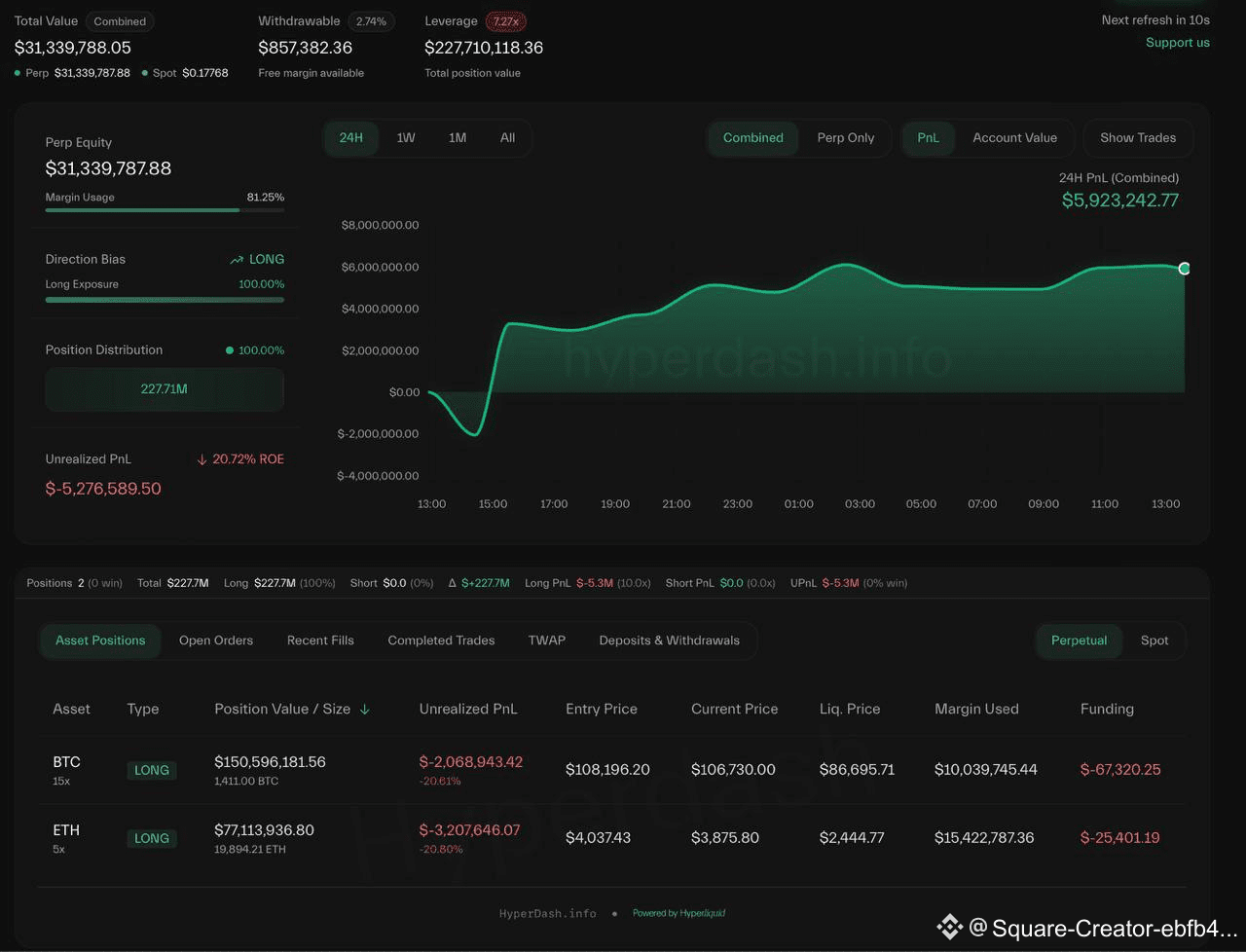Click the LONG trend arrow icon in Direction Bias

[237, 260]
